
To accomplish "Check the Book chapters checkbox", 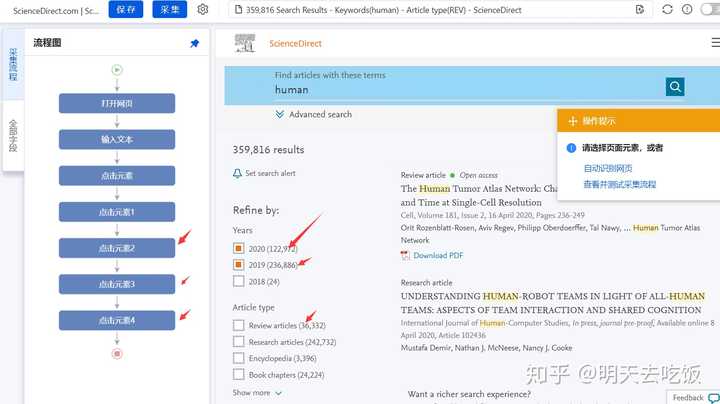I will point(238,375).
